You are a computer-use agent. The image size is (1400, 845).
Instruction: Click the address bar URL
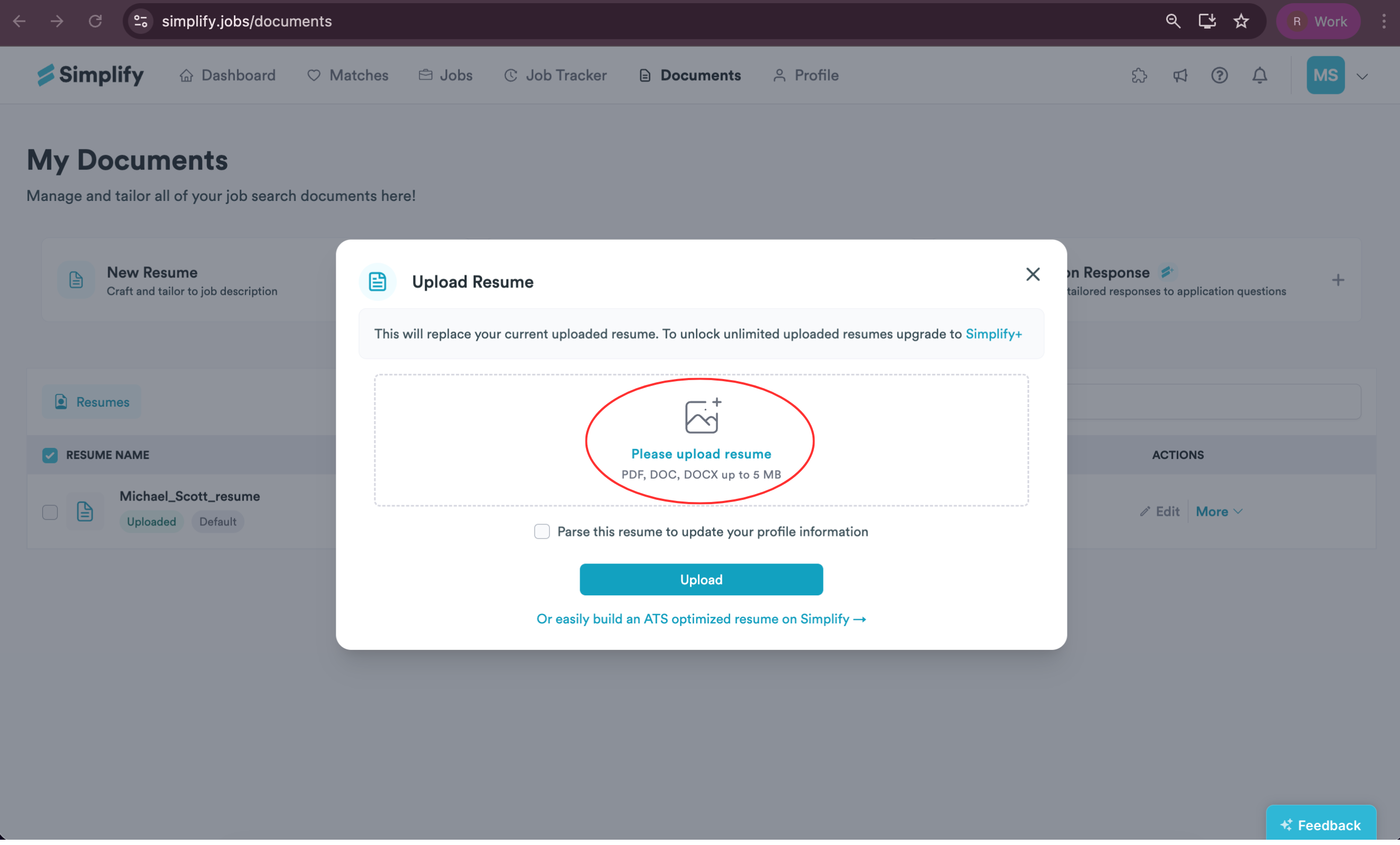click(247, 21)
